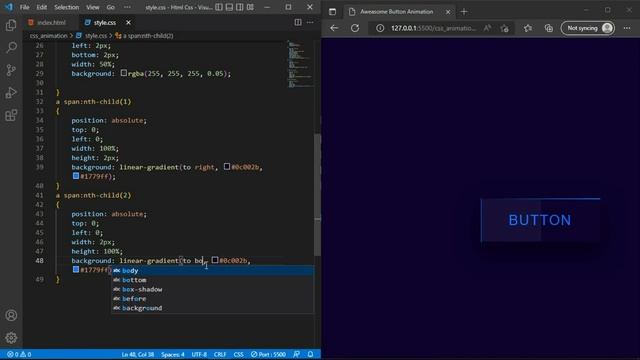Click the editor vertical scrollbar thumb
The width and height of the screenshot is (640, 360).
[x=317, y=195]
